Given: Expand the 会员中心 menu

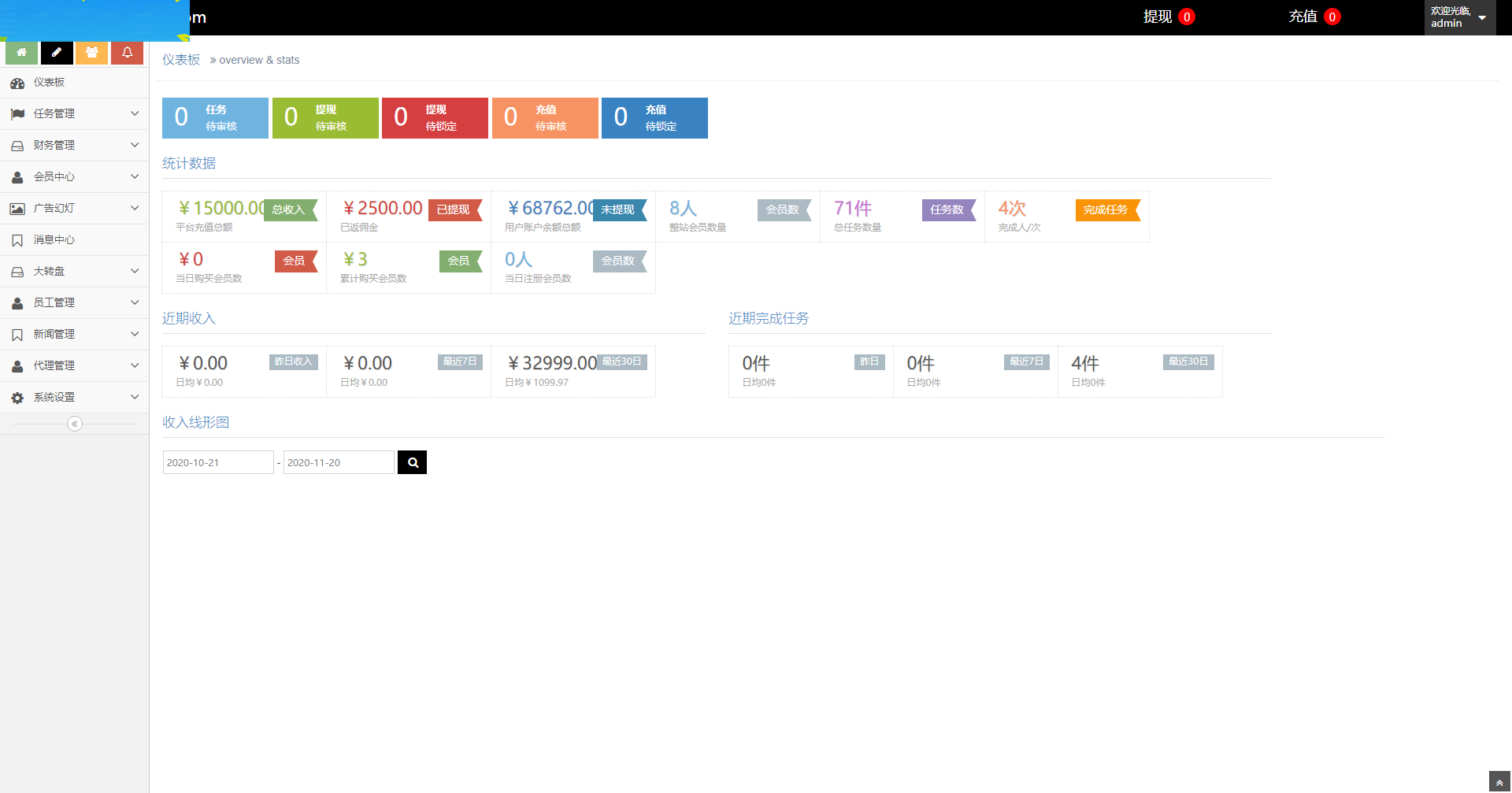Looking at the screenshot, I should [x=74, y=176].
